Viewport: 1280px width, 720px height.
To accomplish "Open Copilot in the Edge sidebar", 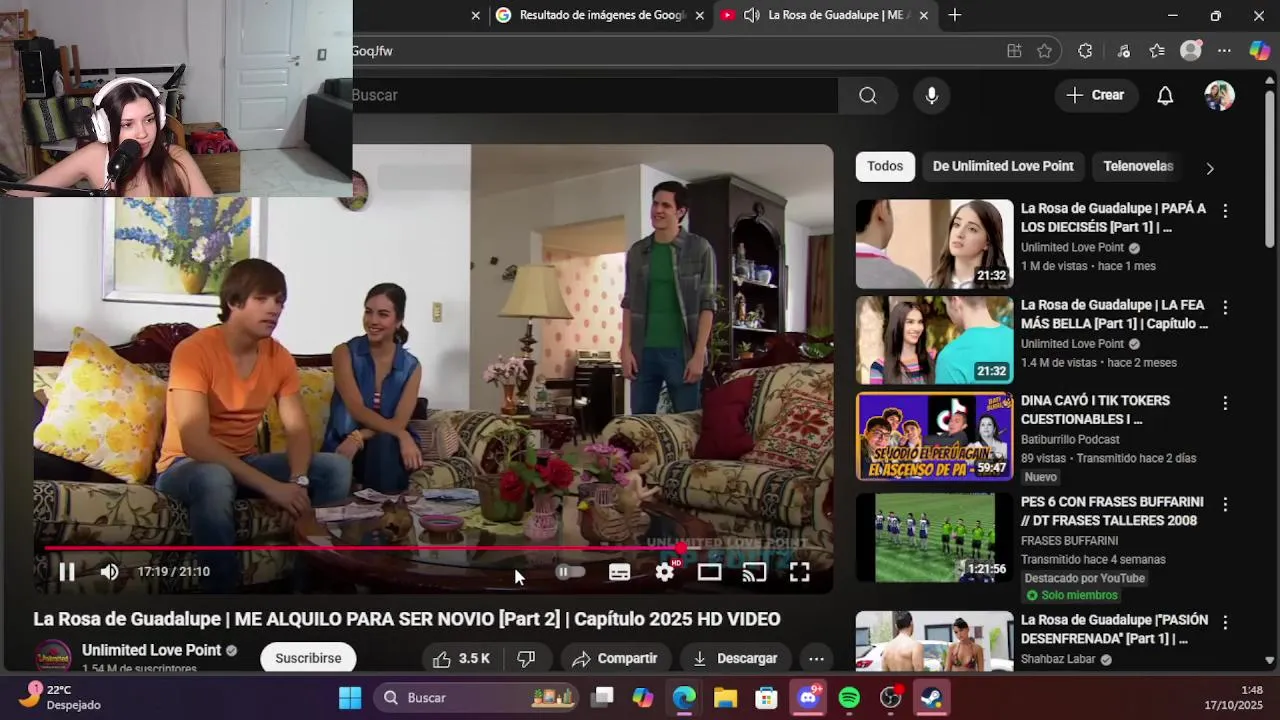I will click(1260, 51).
